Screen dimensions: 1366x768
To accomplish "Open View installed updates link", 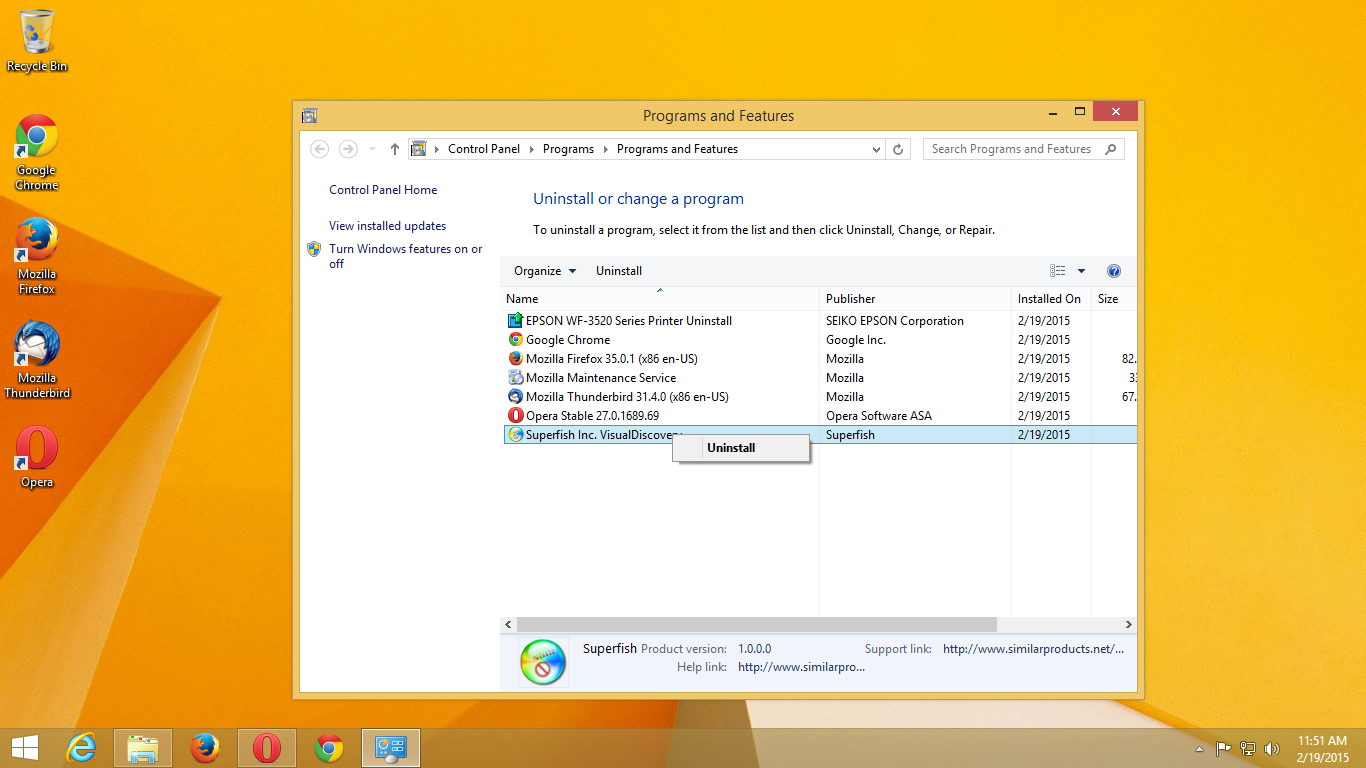I will pyautogui.click(x=387, y=226).
